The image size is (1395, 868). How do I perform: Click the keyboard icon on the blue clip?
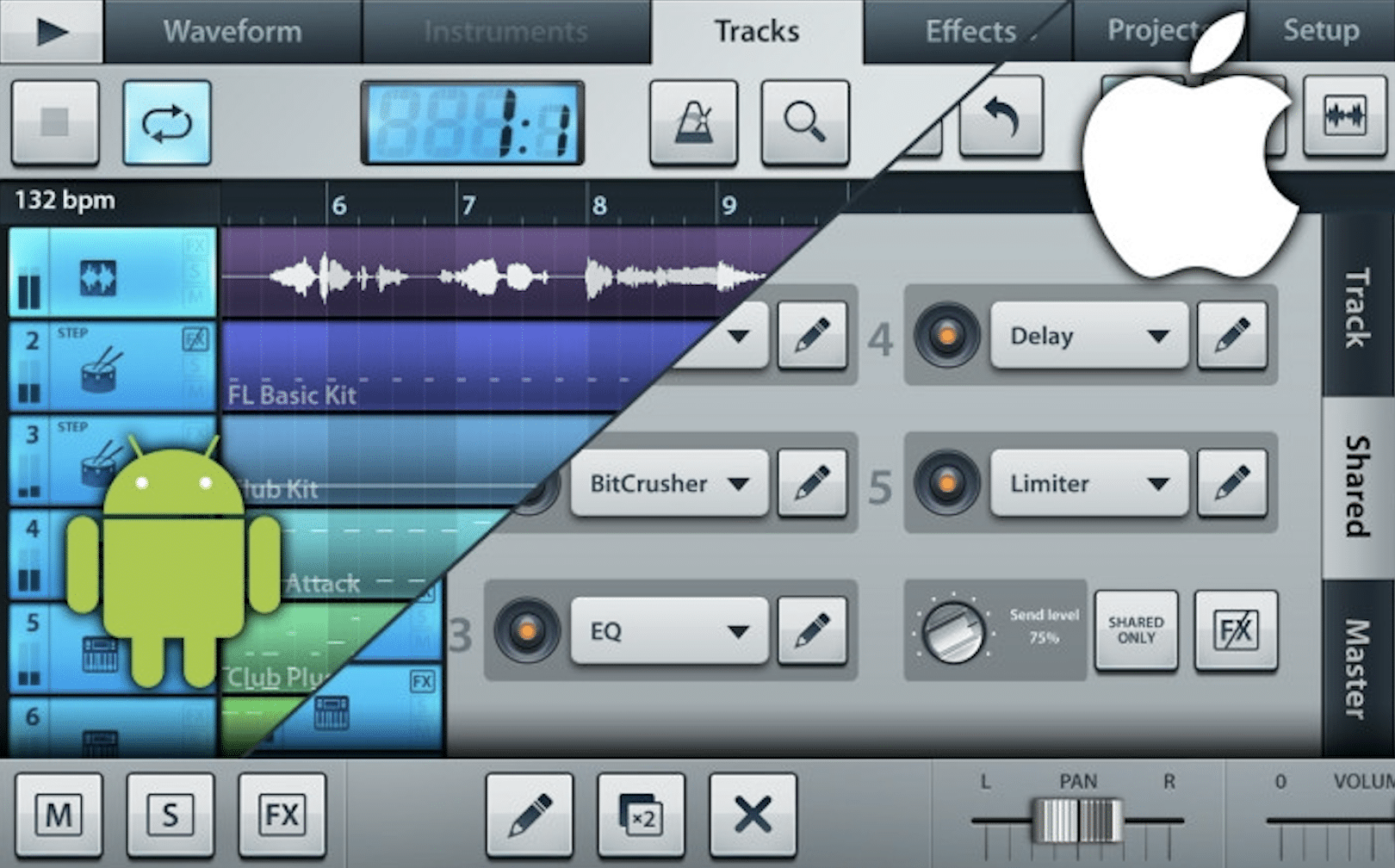point(332,713)
